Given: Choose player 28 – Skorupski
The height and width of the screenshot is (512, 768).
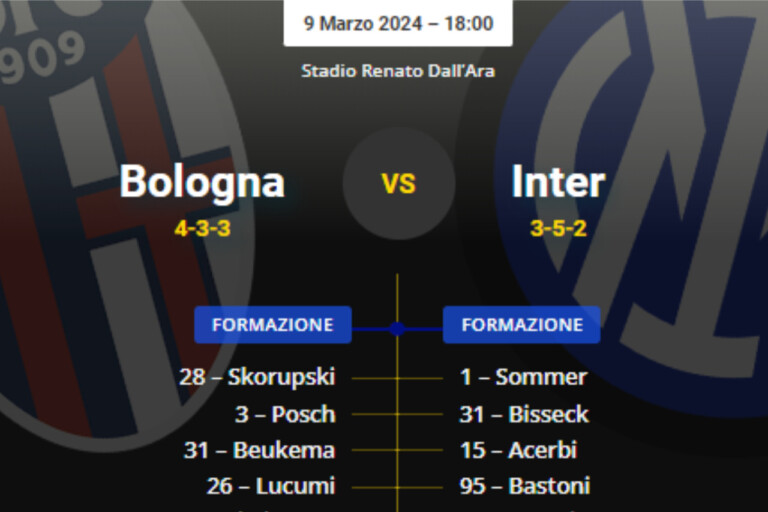Looking at the screenshot, I should (x=257, y=377).
